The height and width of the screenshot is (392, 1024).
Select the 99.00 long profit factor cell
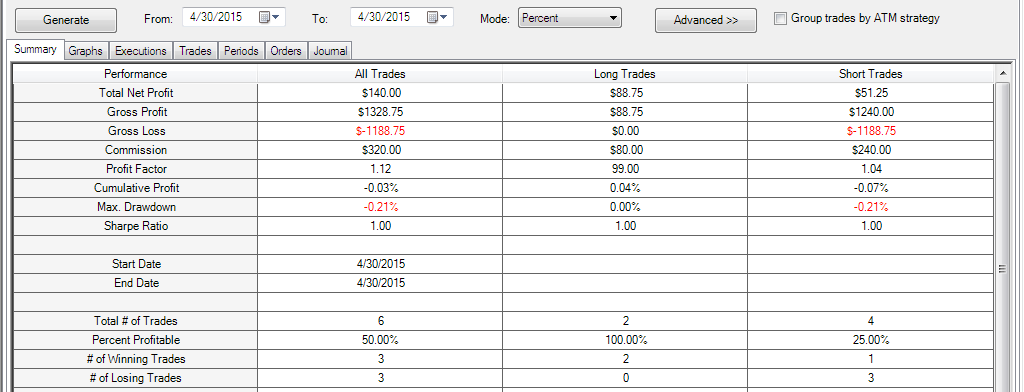click(x=625, y=169)
